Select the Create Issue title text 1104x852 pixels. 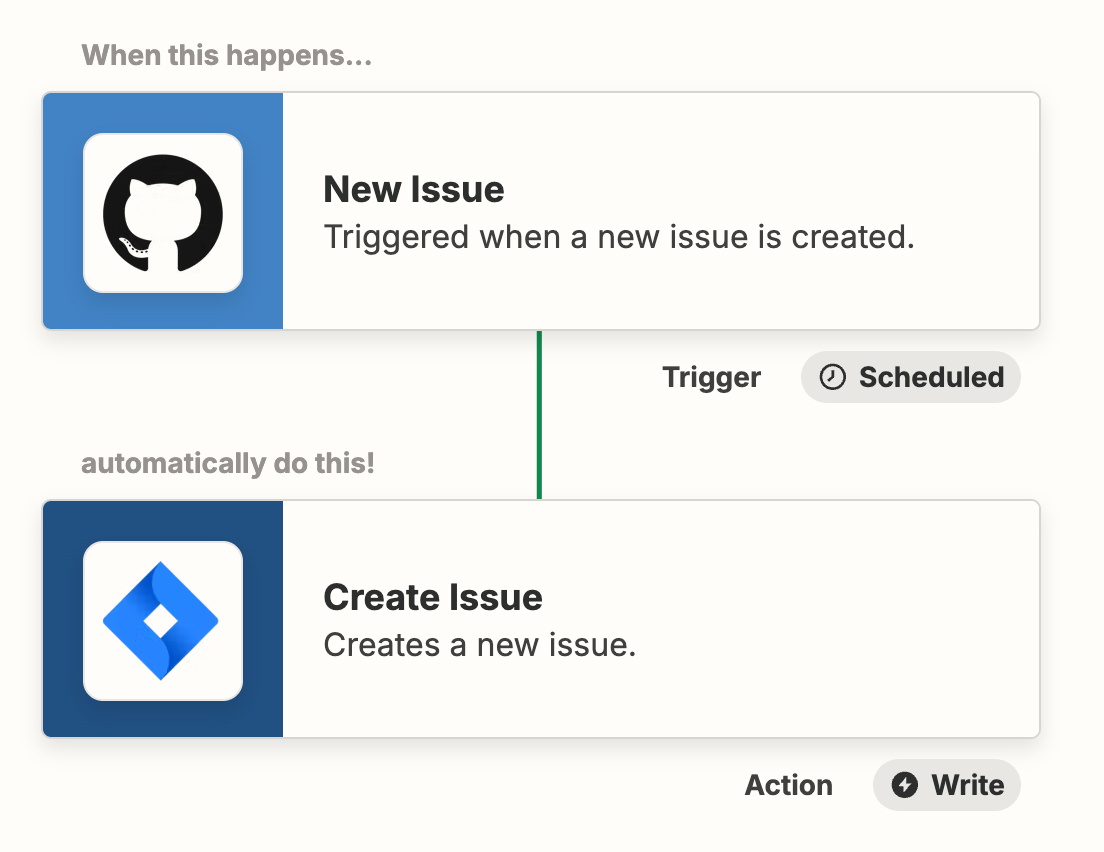(x=433, y=597)
